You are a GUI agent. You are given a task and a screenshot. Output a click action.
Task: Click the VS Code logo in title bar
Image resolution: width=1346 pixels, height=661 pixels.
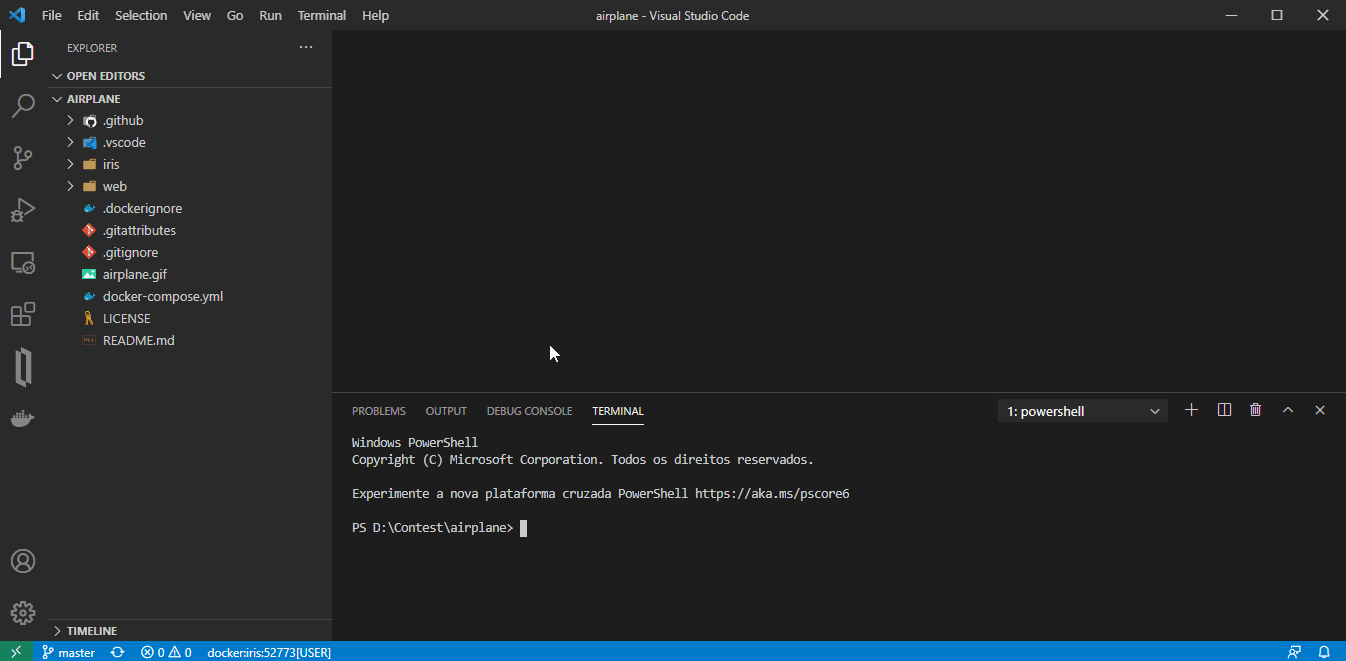click(16, 15)
